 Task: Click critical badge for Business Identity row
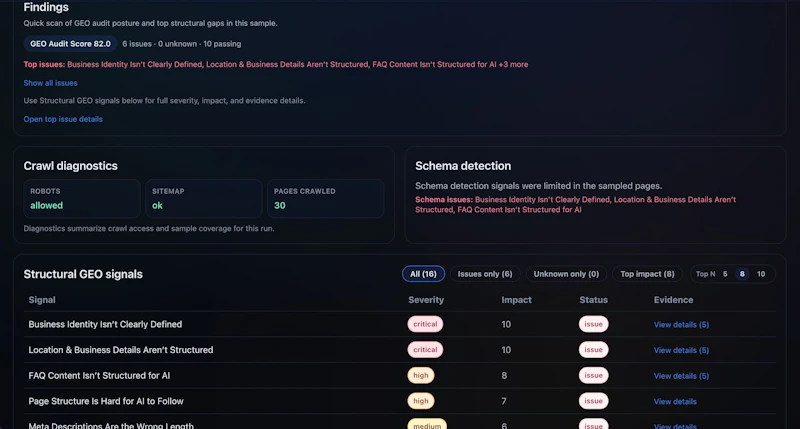tap(425, 324)
